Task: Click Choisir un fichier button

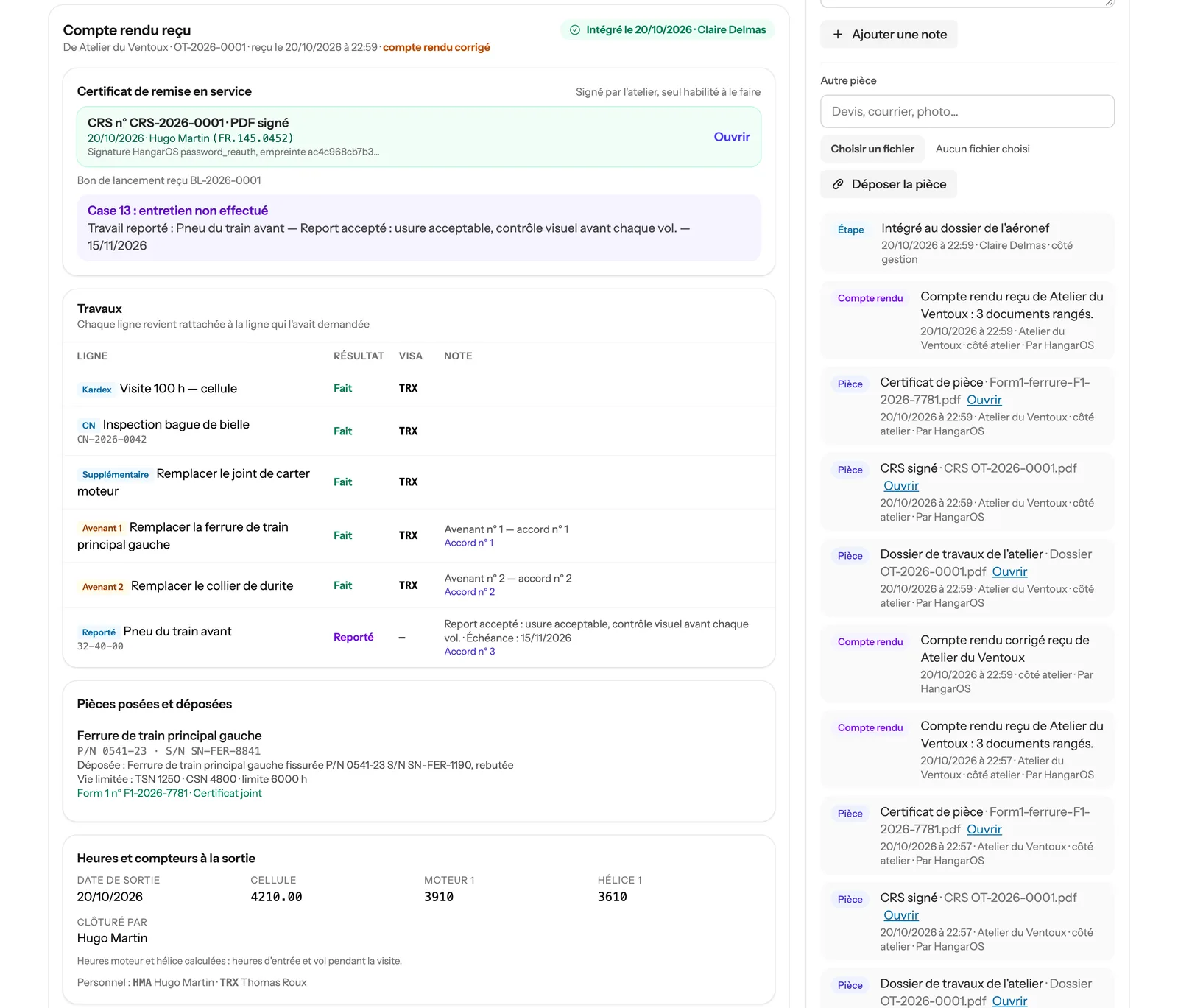Action: pos(872,149)
